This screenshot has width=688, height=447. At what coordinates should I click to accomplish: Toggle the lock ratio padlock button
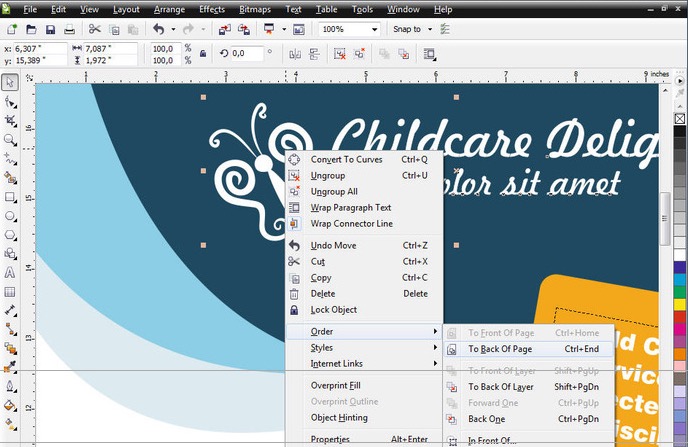204,54
